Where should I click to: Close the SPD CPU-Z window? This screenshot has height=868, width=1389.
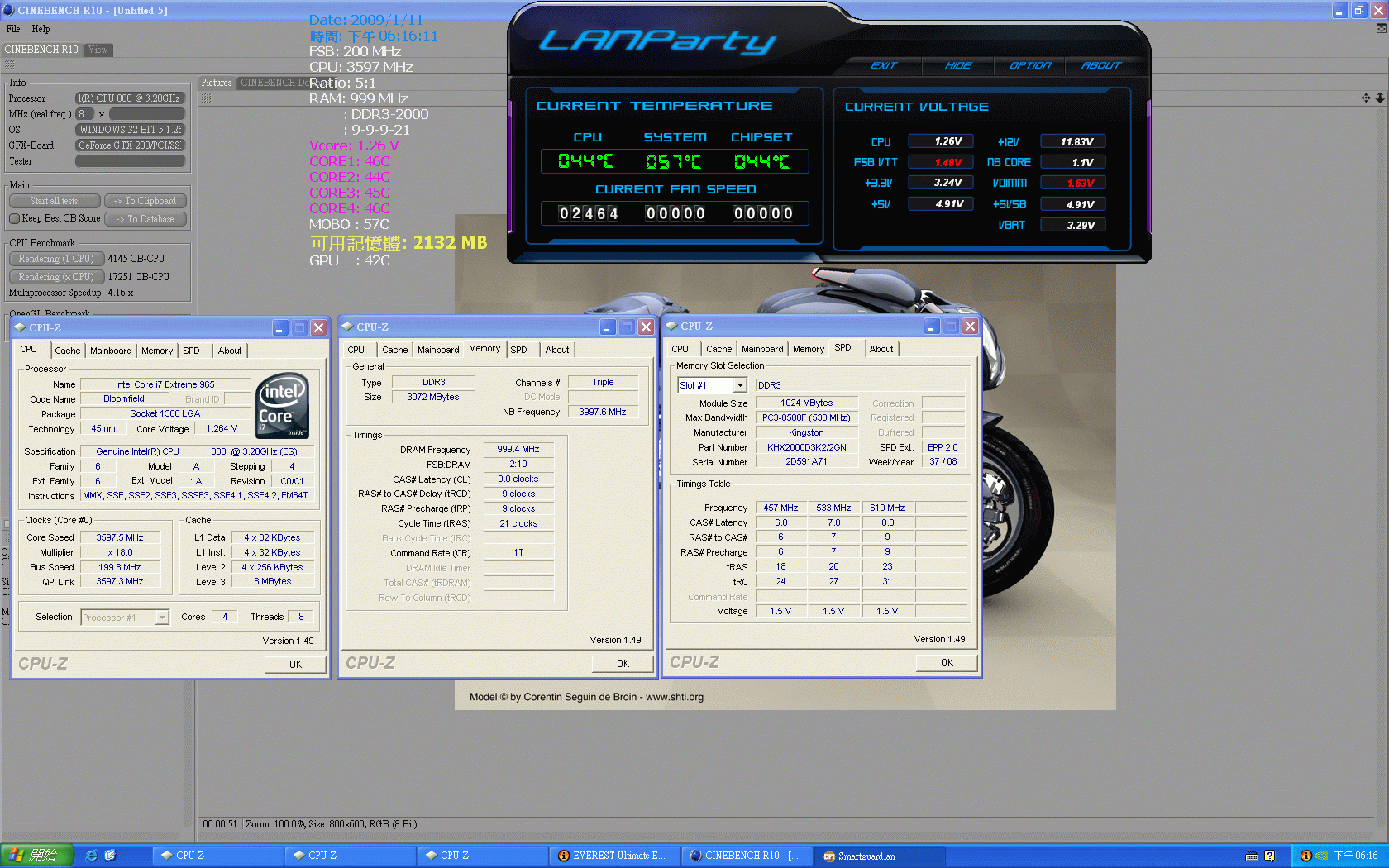971,326
